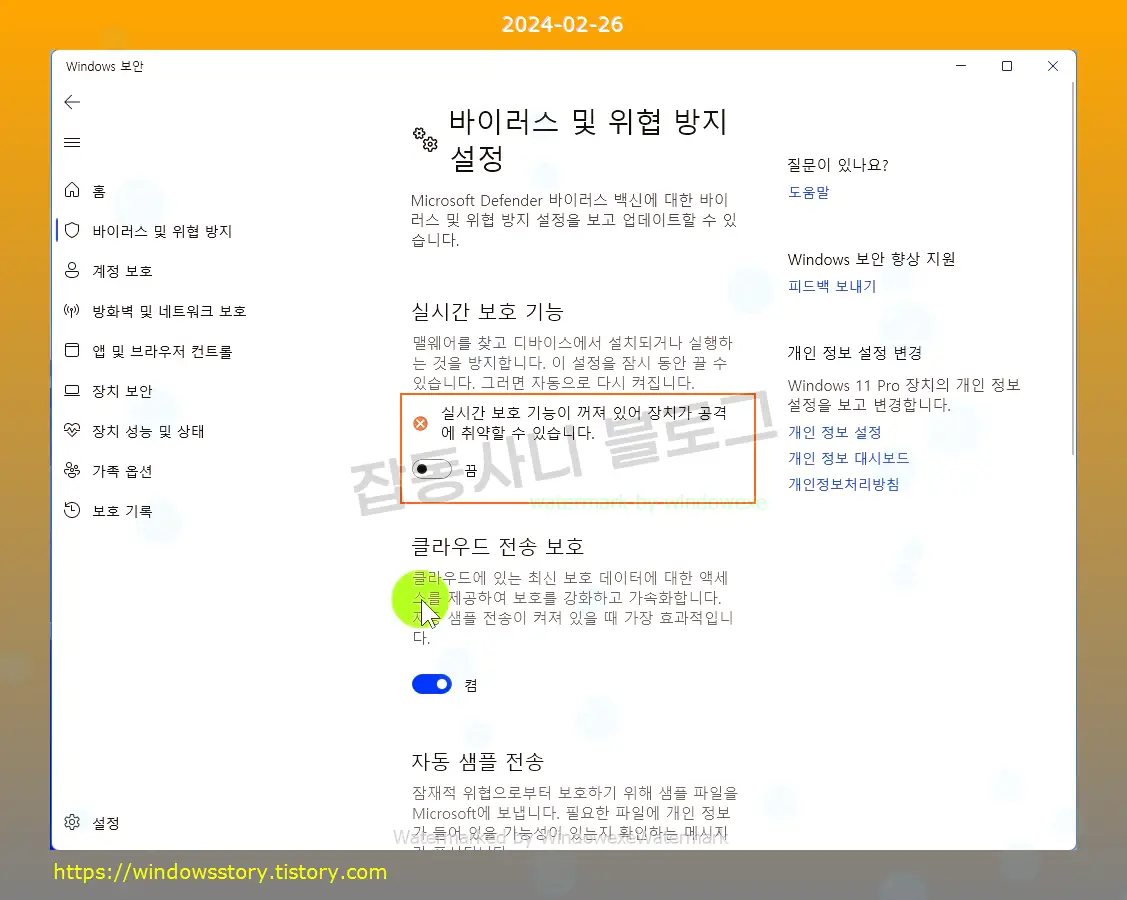The image size is (1127, 900).
Task: Open the 도움말 help link
Action: (x=809, y=192)
